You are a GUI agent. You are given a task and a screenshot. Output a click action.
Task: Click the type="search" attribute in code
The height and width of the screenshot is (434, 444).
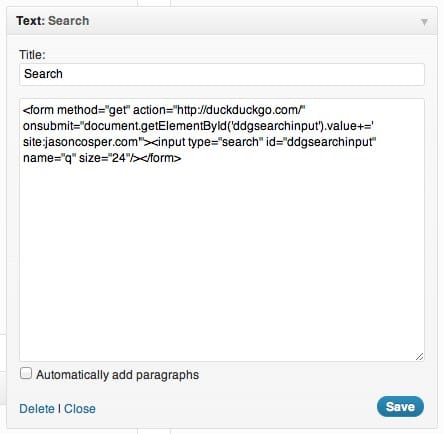tap(225, 142)
